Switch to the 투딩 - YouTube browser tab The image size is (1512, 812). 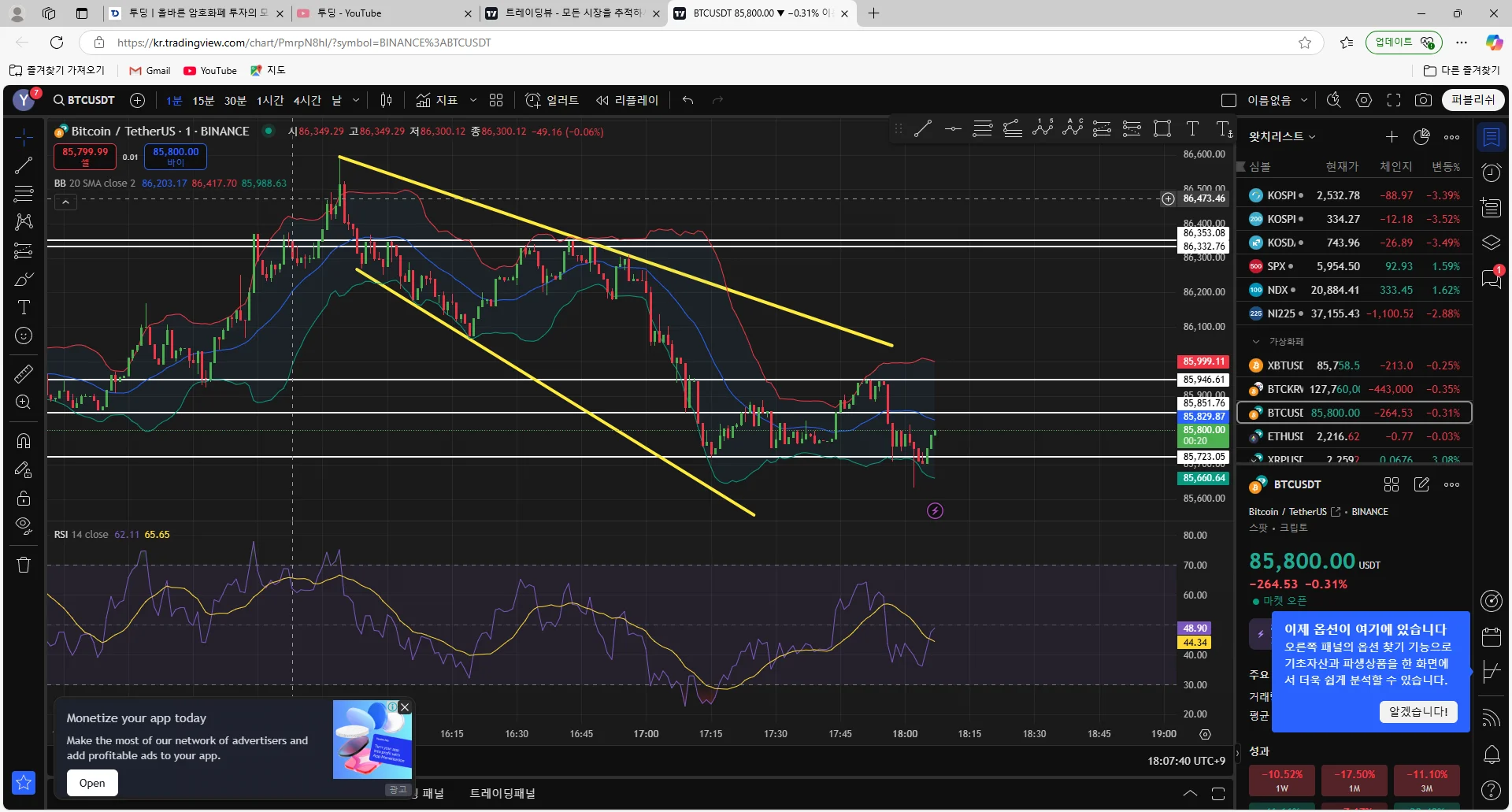click(x=385, y=13)
